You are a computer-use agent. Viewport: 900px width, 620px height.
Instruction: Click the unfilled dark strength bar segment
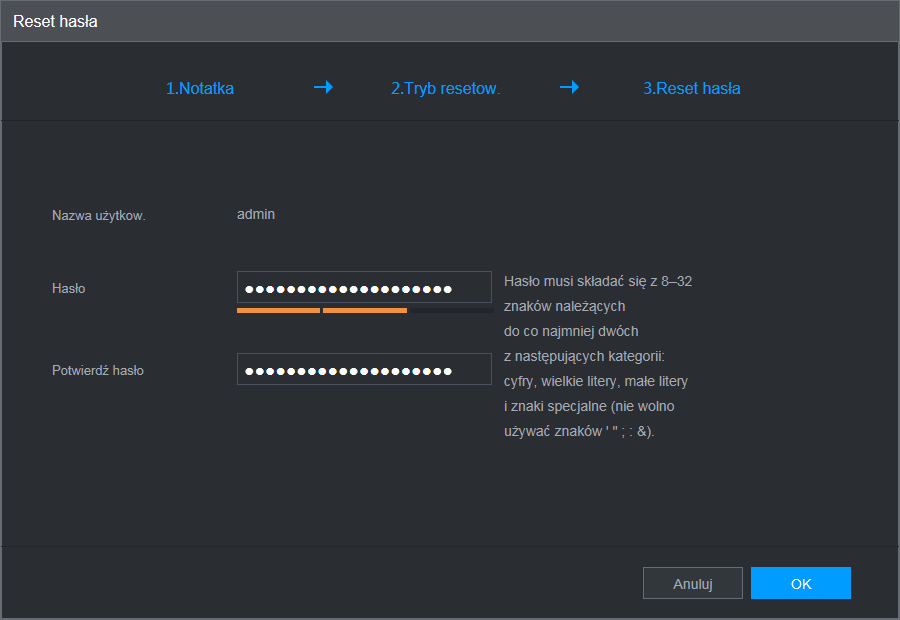pyautogui.click(x=450, y=310)
